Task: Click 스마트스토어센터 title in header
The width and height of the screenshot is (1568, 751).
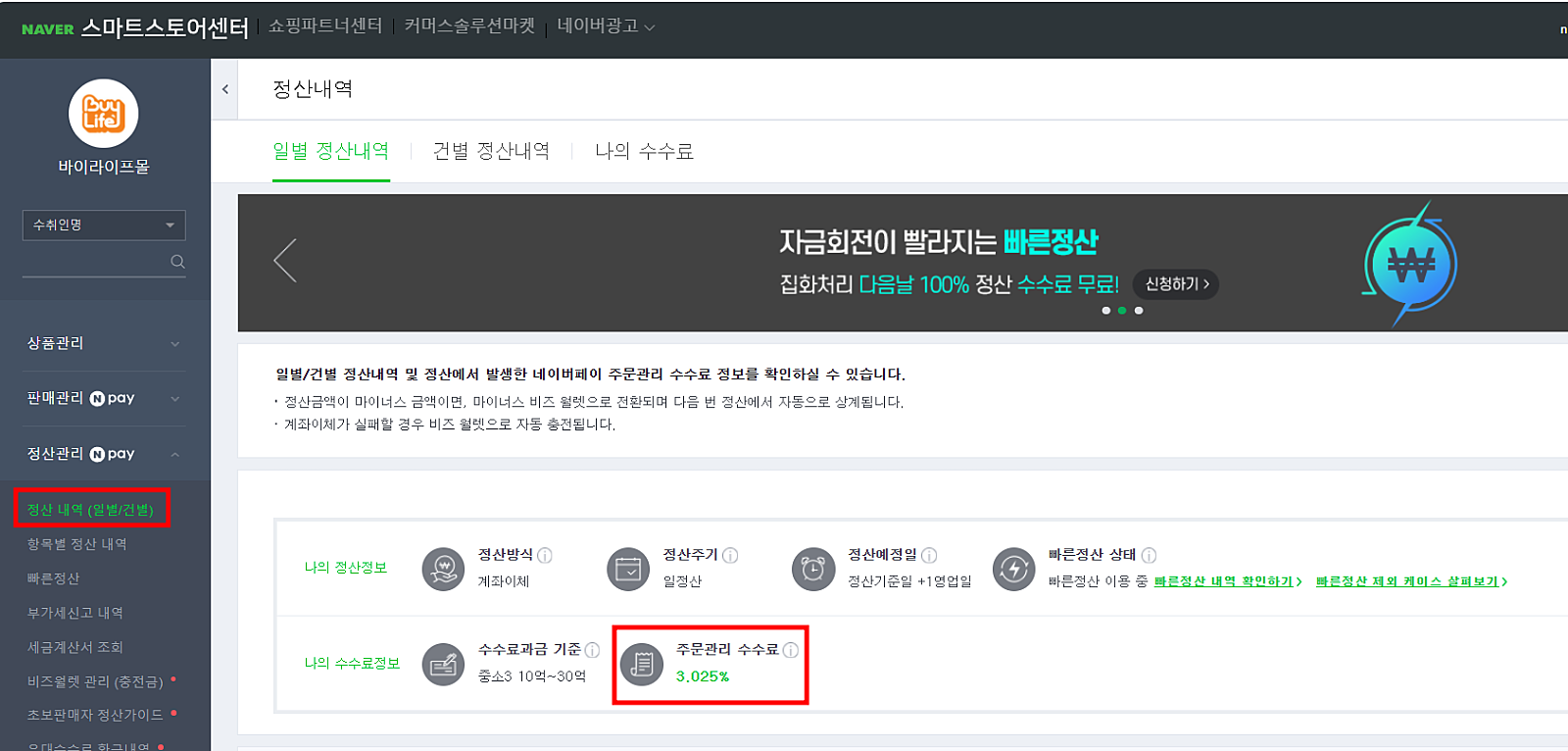Action: [x=165, y=28]
